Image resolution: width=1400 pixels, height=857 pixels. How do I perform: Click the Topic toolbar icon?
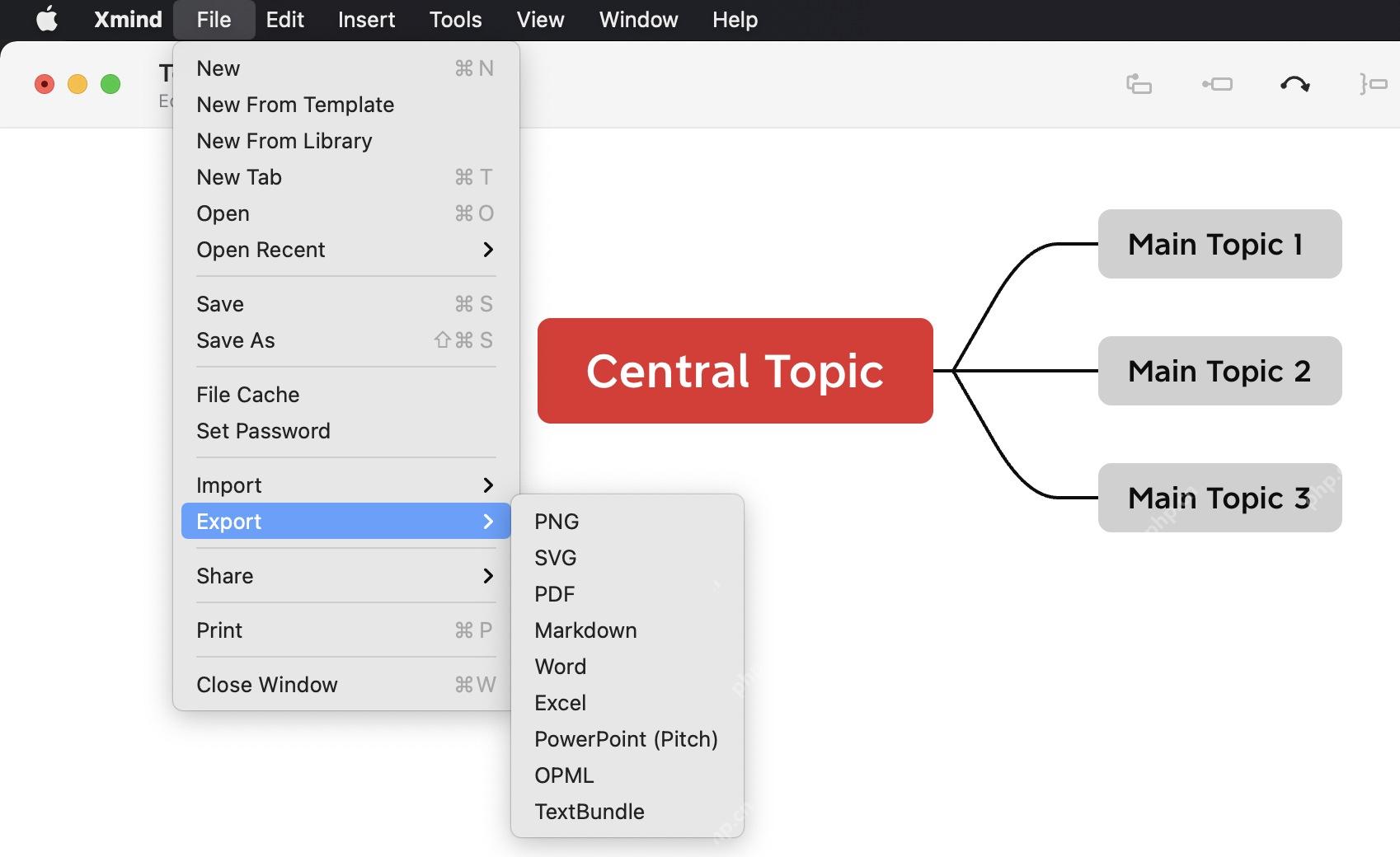pos(1139,84)
